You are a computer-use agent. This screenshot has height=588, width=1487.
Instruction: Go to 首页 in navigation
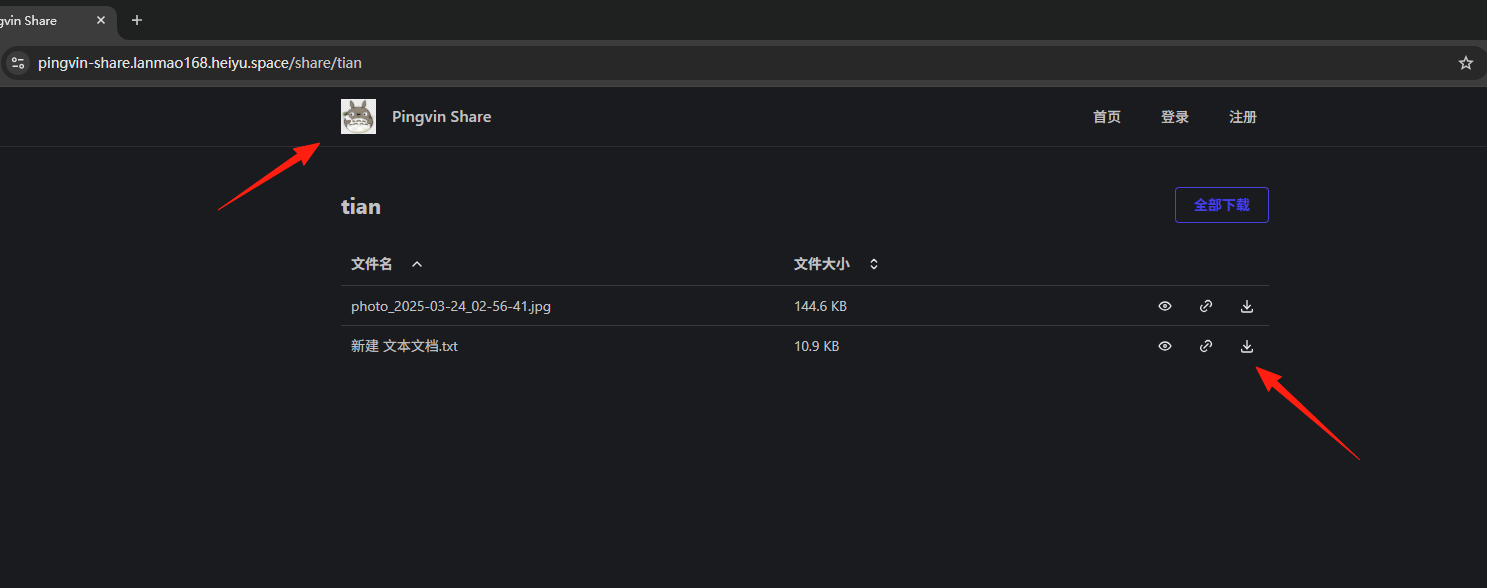[x=1107, y=117]
